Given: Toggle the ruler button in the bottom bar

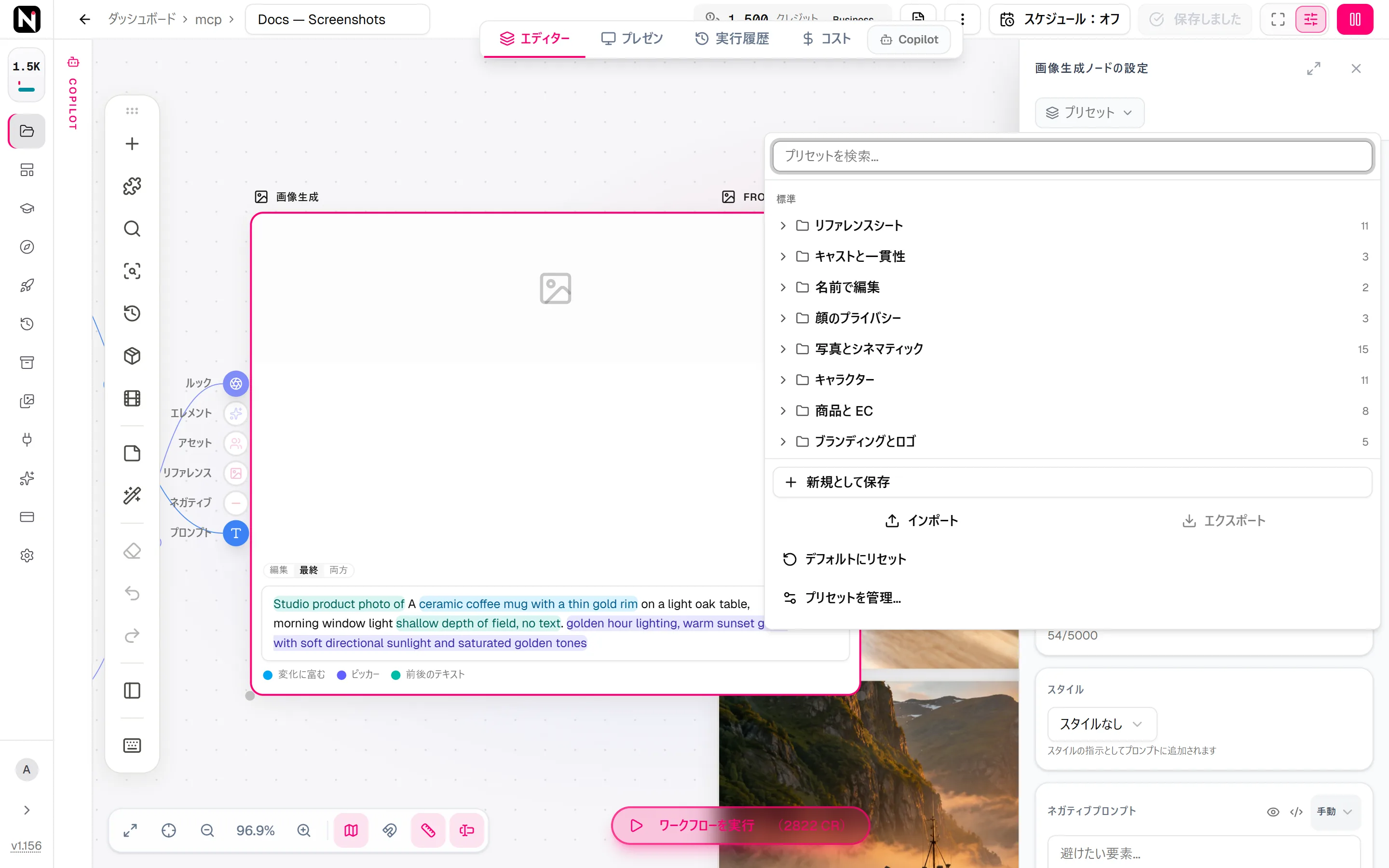Looking at the screenshot, I should [x=428, y=830].
